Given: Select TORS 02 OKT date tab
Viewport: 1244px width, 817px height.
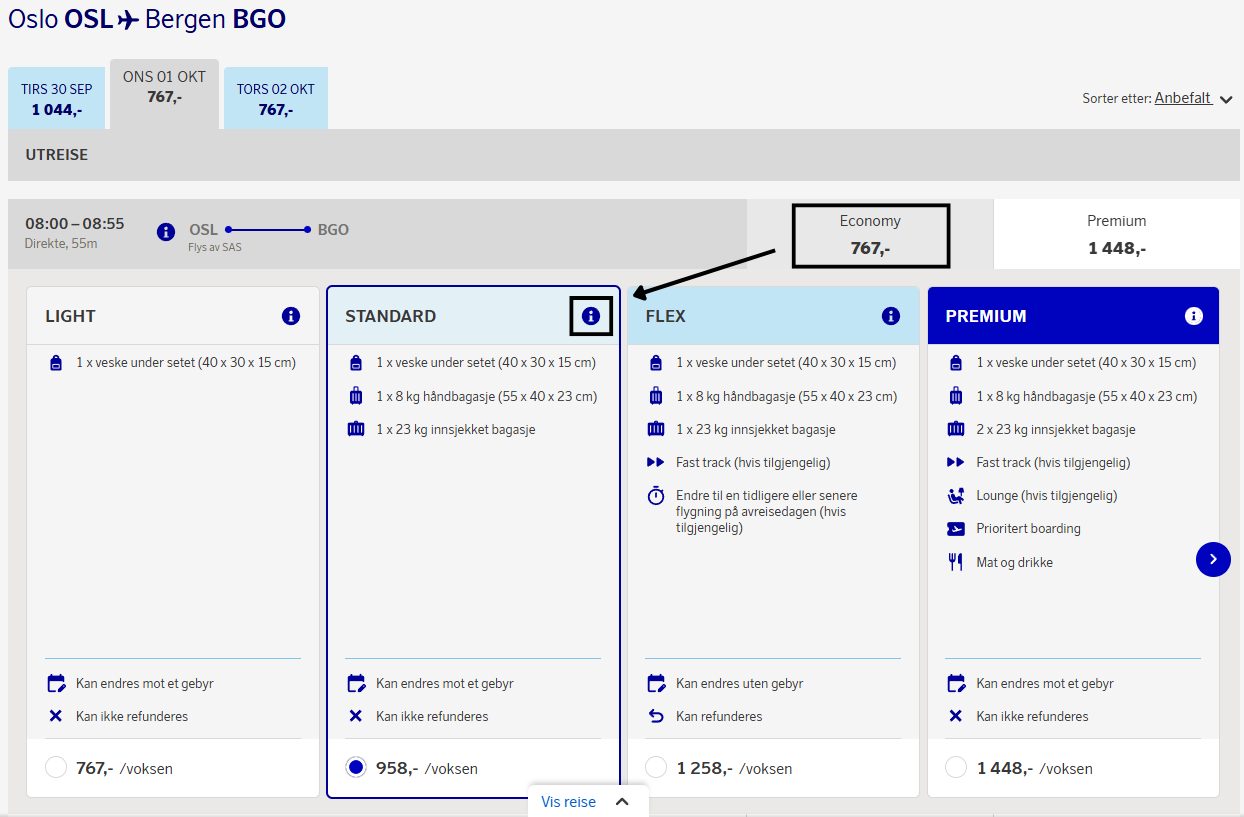Looking at the screenshot, I should click(275, 99).
